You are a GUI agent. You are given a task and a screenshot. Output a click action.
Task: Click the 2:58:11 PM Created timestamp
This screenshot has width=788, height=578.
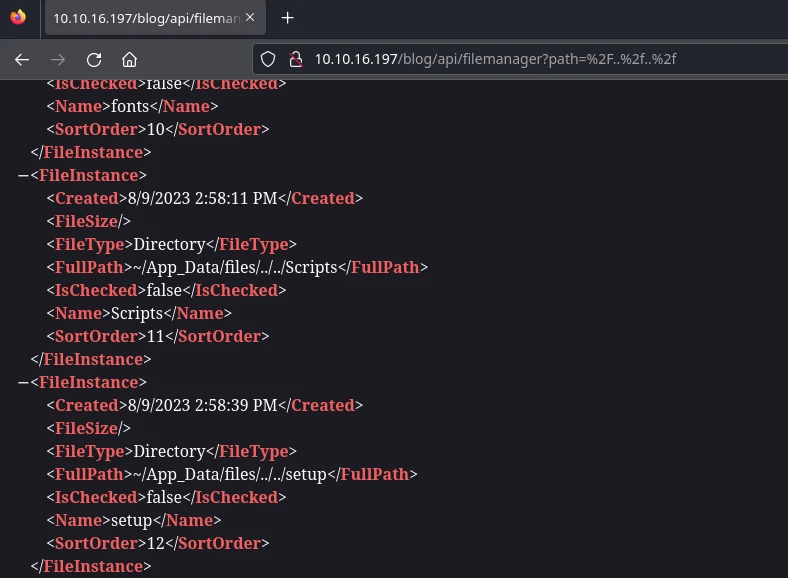[198, 199]
